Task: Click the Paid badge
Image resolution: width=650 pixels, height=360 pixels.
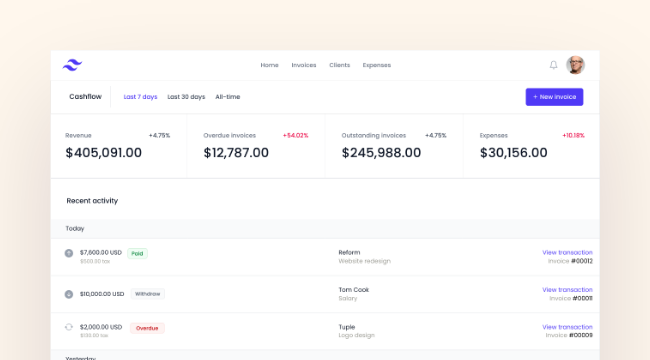Action: [137, 253]
